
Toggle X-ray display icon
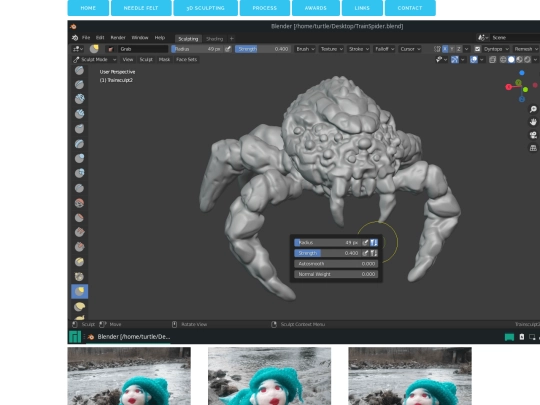[492, 60]
